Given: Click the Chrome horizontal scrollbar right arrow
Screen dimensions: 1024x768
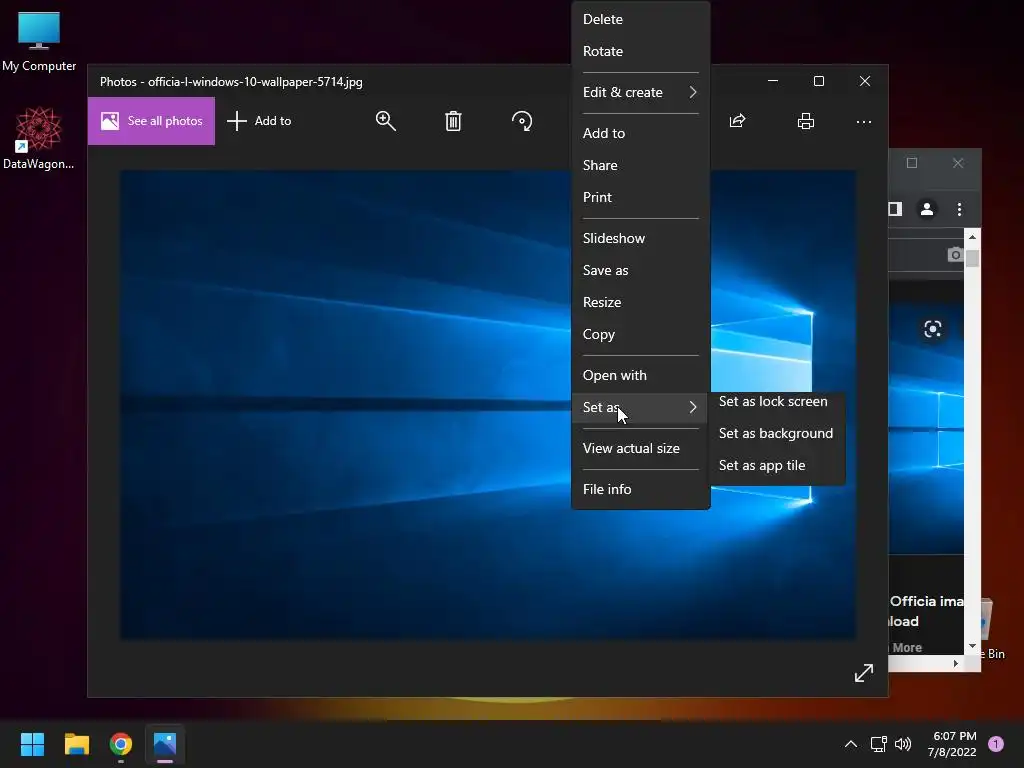Looking at the screenshot, I should [955, 664].
